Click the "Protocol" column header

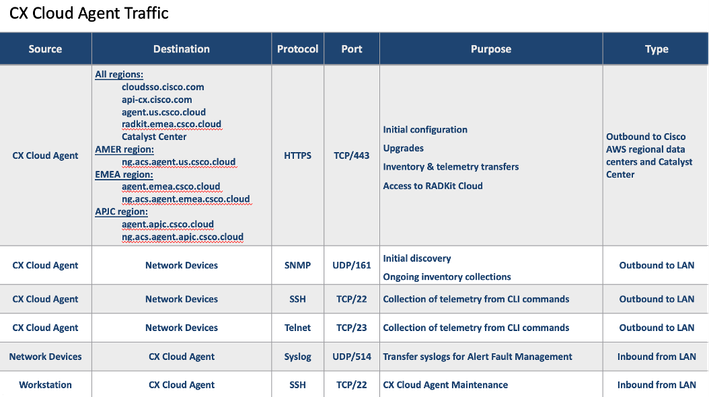pos(298,49)
